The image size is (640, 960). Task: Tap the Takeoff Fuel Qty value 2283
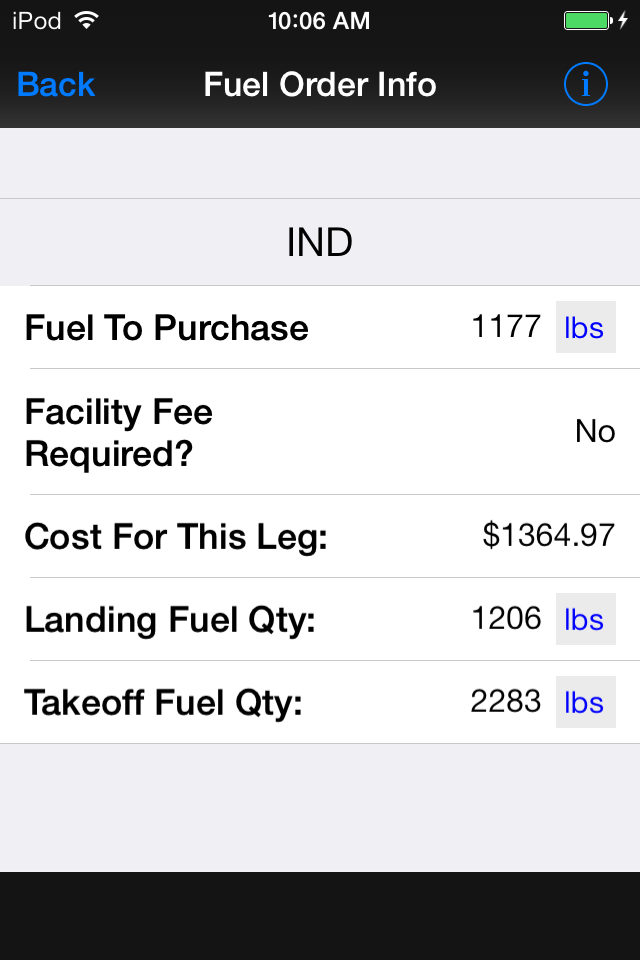pyautogui.click(x=506, y=702)
